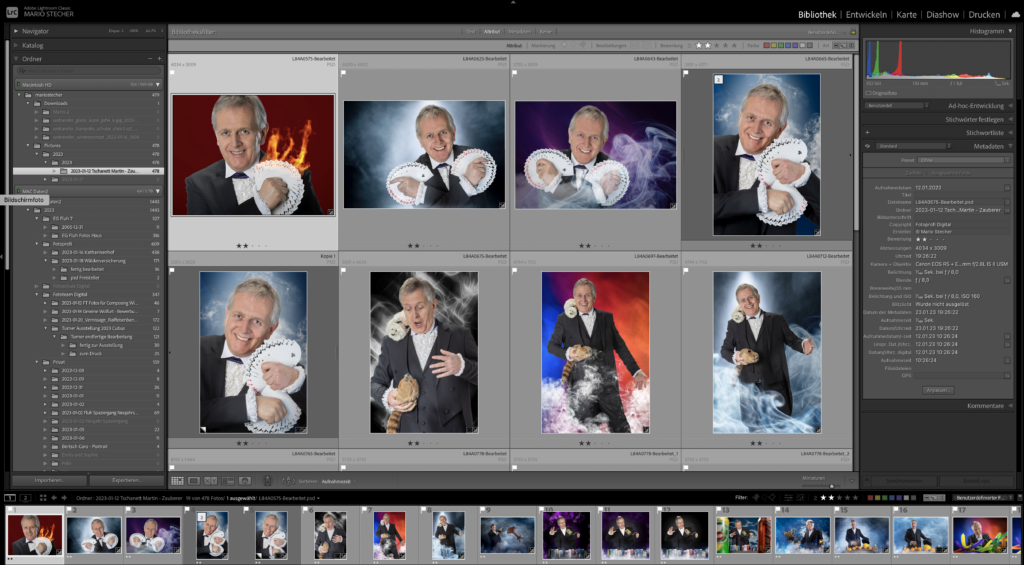Expand the Navigator panel
Screen dimensions: 1024x565
[x=16, y=31]
